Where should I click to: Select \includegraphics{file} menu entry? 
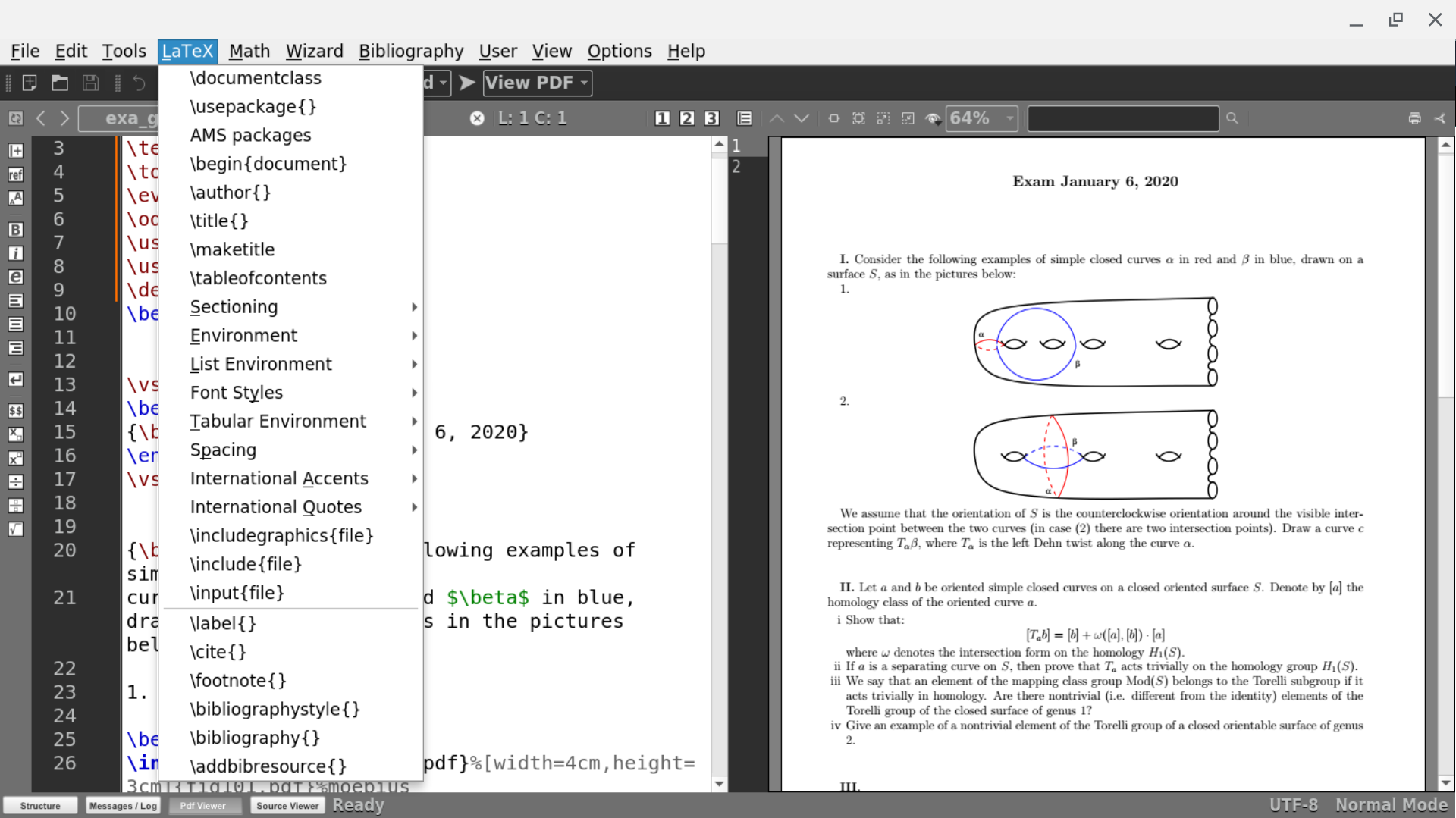click(293, 536)
